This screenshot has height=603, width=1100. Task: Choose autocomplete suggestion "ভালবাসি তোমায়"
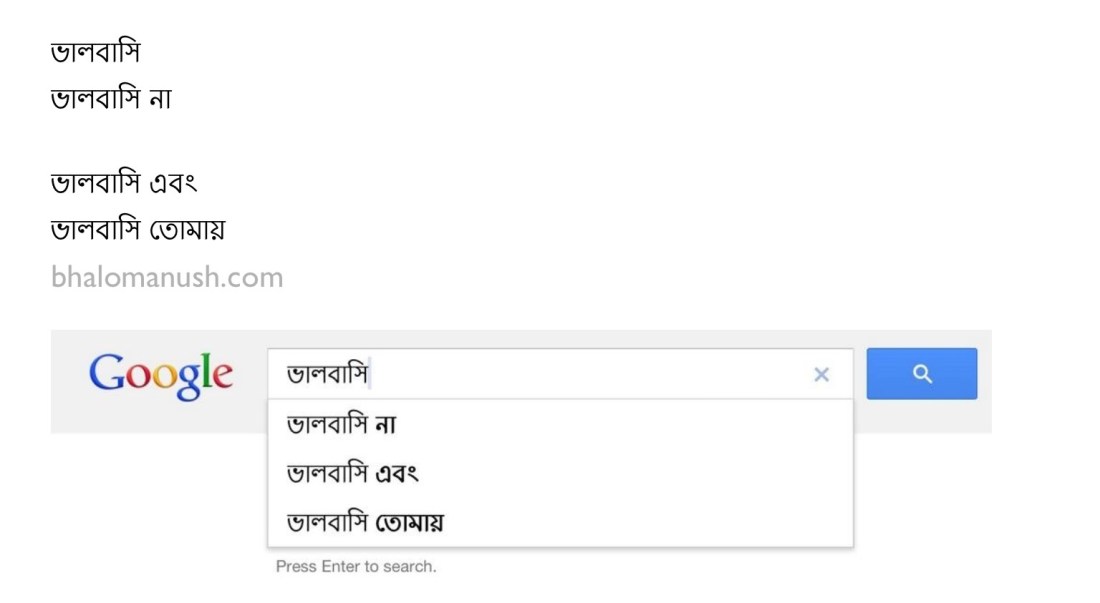click(365, 522)
